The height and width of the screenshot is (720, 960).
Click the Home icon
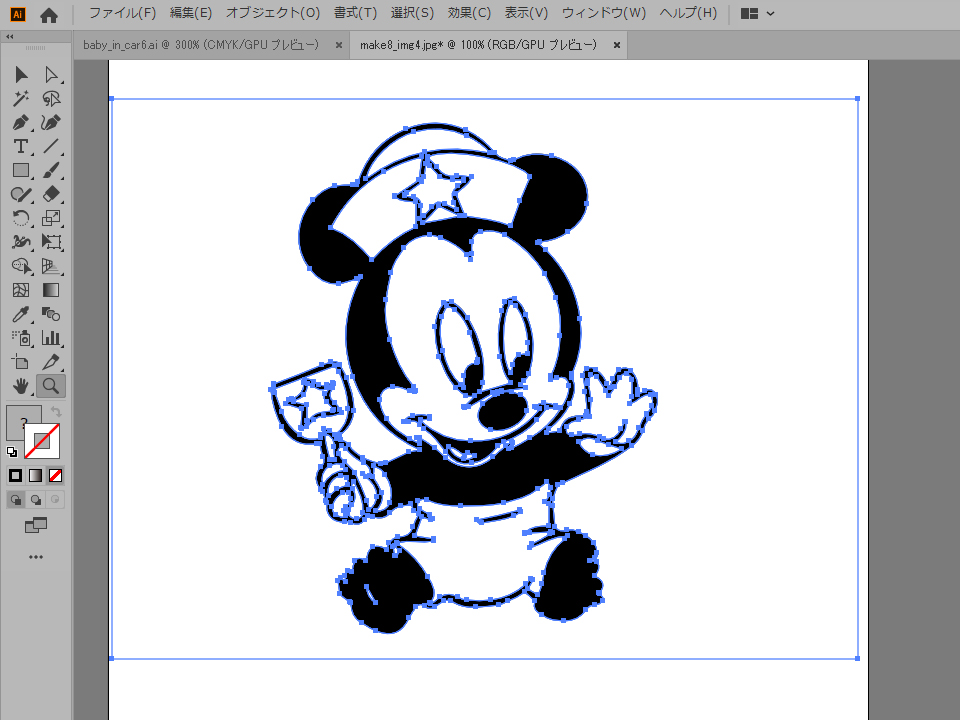point(48,15)
